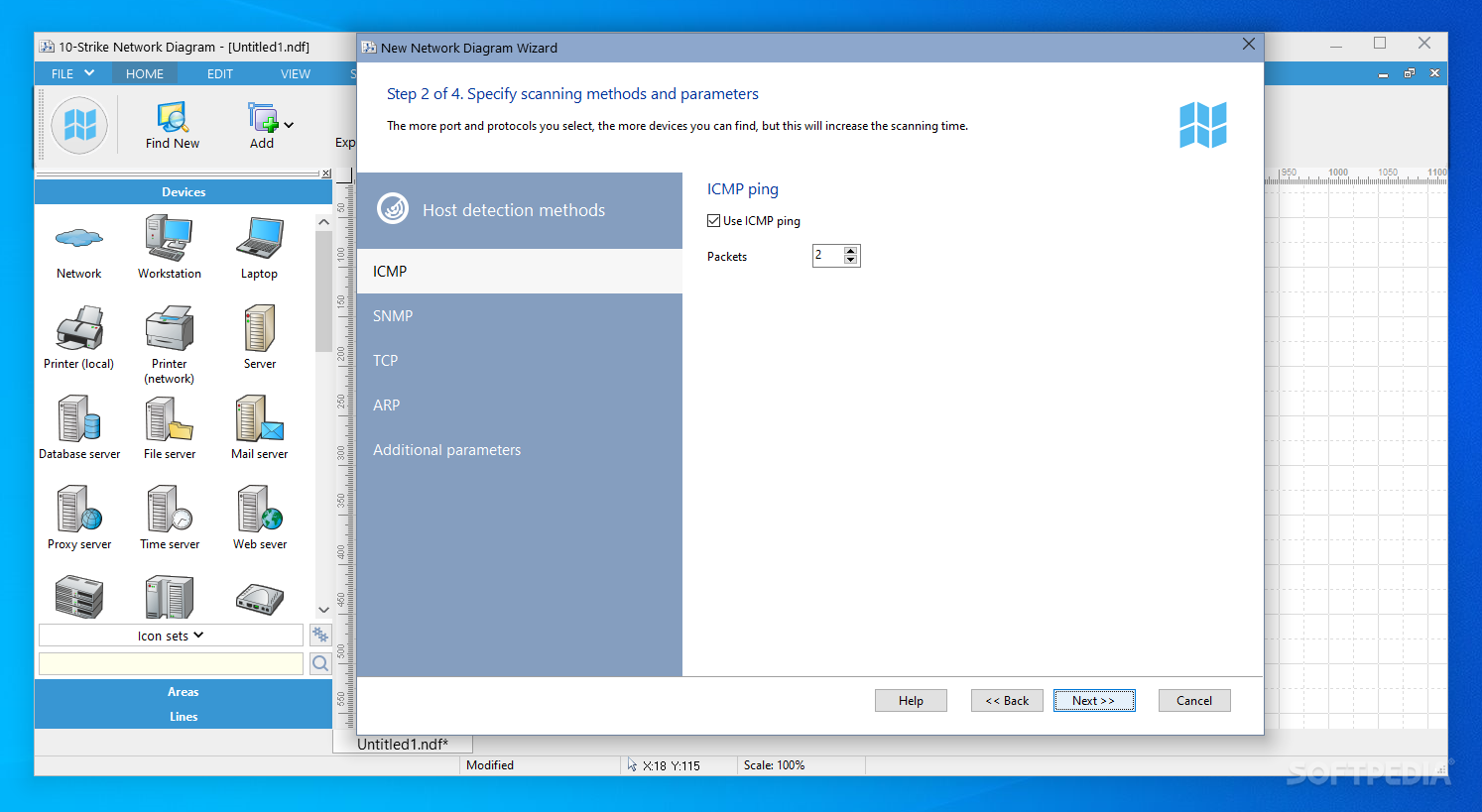This screenshot has height=812, width=1482.
Task: Select the Database server icon
Action: pos(79,418)
